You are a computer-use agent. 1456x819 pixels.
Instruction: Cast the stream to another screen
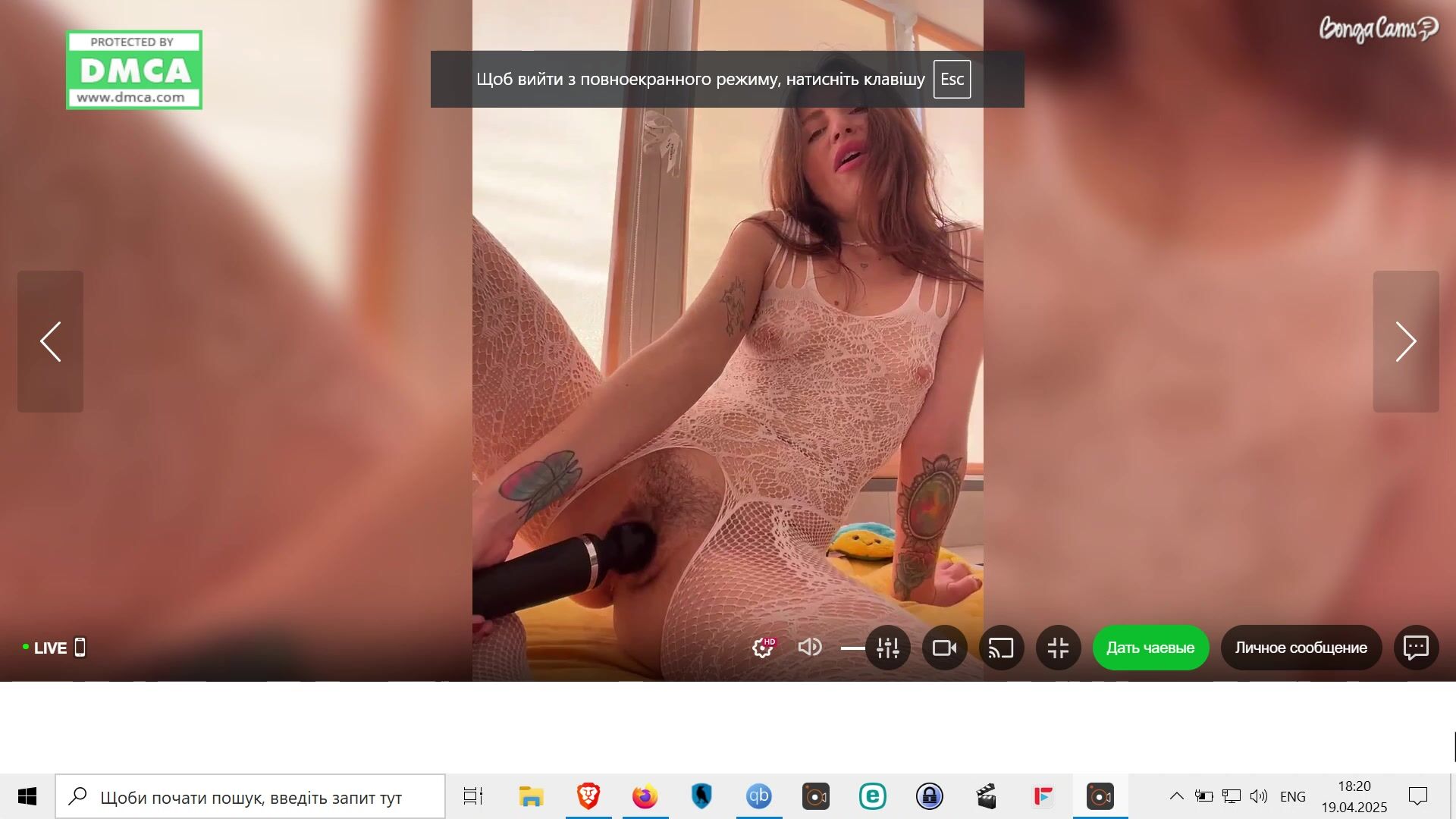[1001, 648]
